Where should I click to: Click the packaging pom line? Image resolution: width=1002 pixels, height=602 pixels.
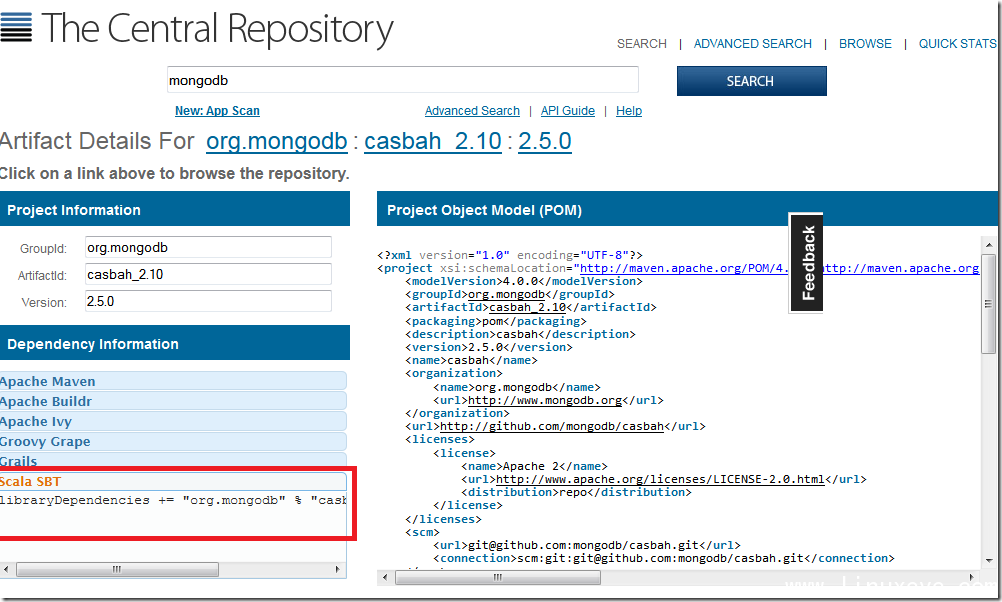point(496,321)
